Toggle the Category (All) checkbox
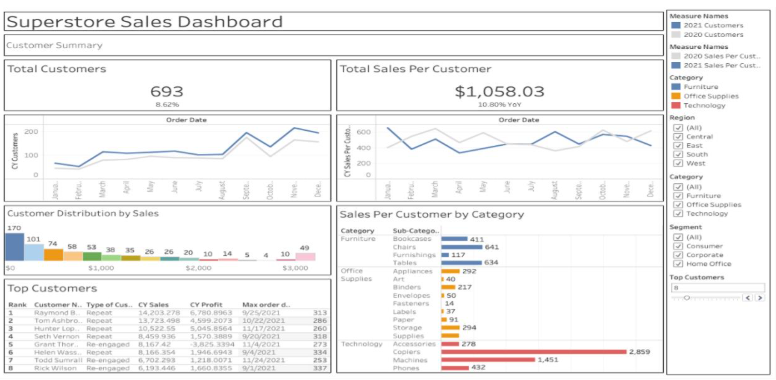This screenshot has width=776, height=380. [x=678, y=187]
